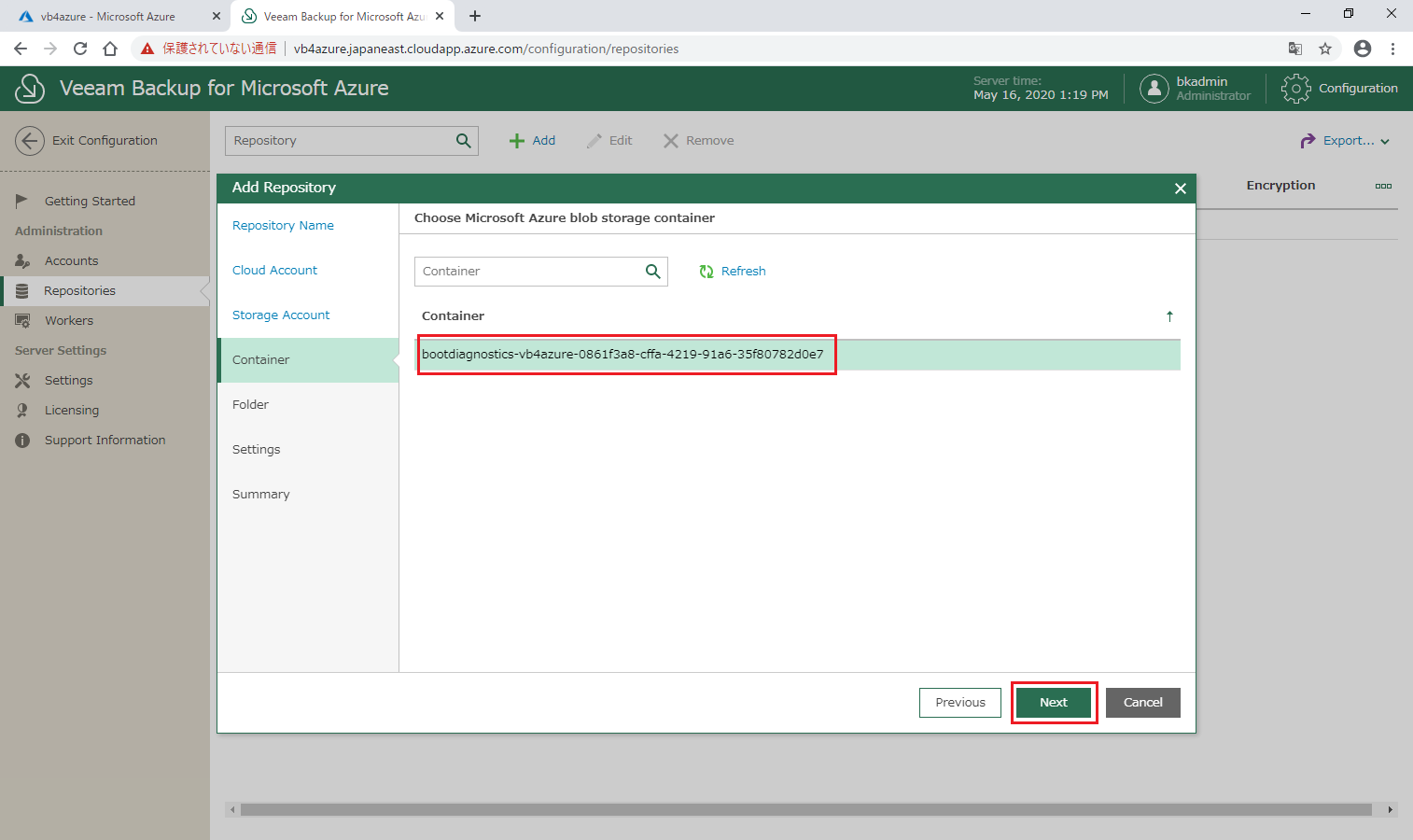The image size is (1413, 840).
Task: Expand the Export dropdown chevron
Action: (x=1385, y=142)
